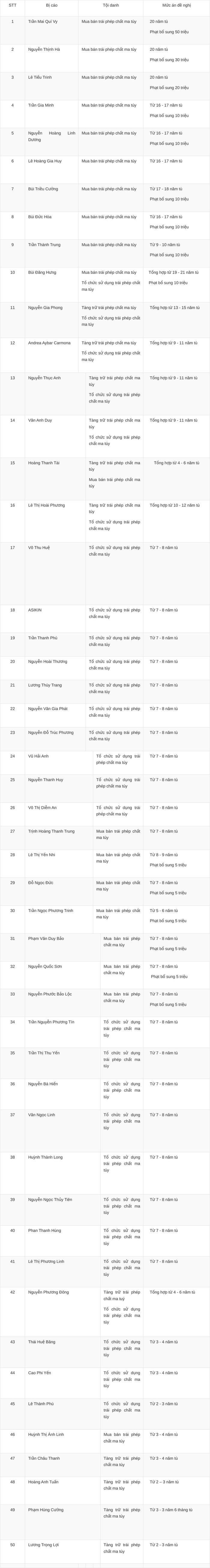Click the ASIKIN defendant cell
This screenshot has height=1568, width=210.
pos(55,618)
